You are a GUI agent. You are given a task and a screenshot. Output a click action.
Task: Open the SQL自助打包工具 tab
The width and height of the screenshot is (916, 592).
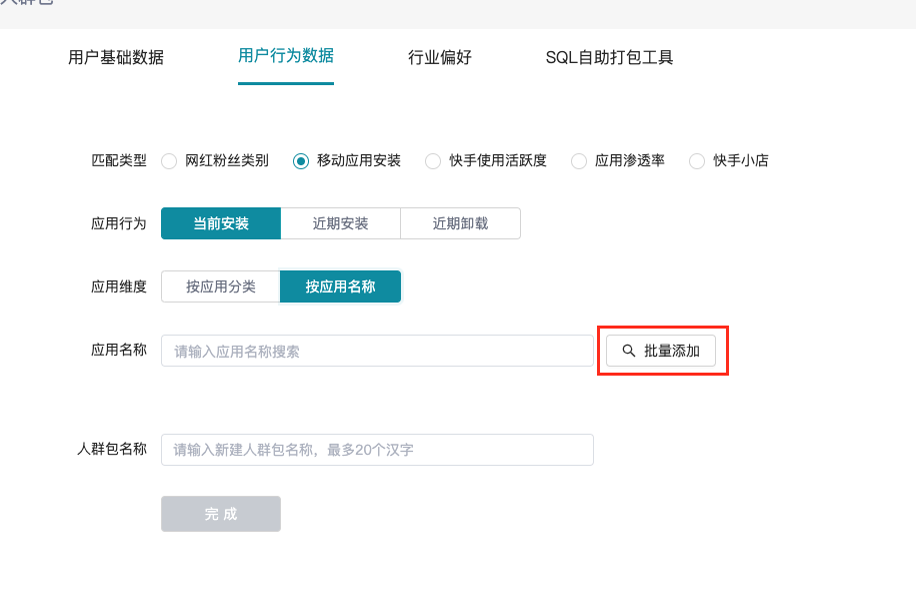pyautogui.click(x=608, y=58)
